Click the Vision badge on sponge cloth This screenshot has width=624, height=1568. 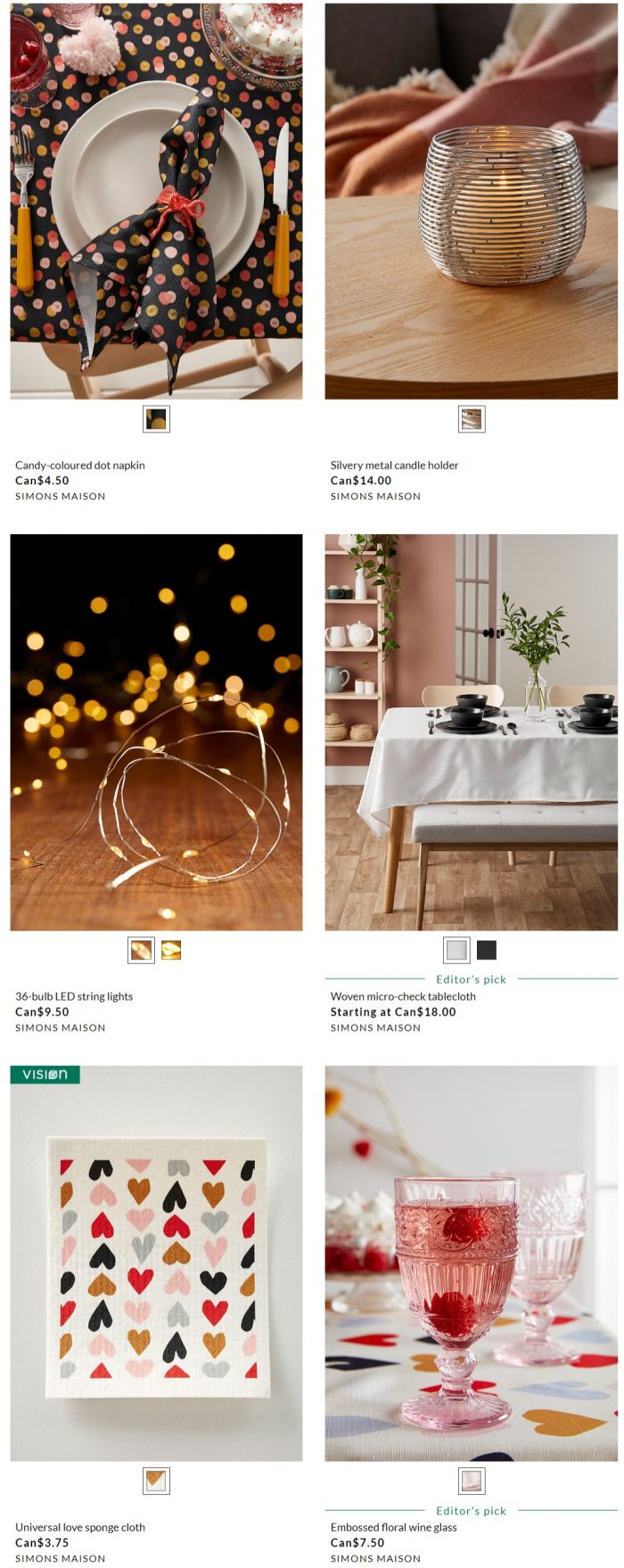(x=45, y=1075)
